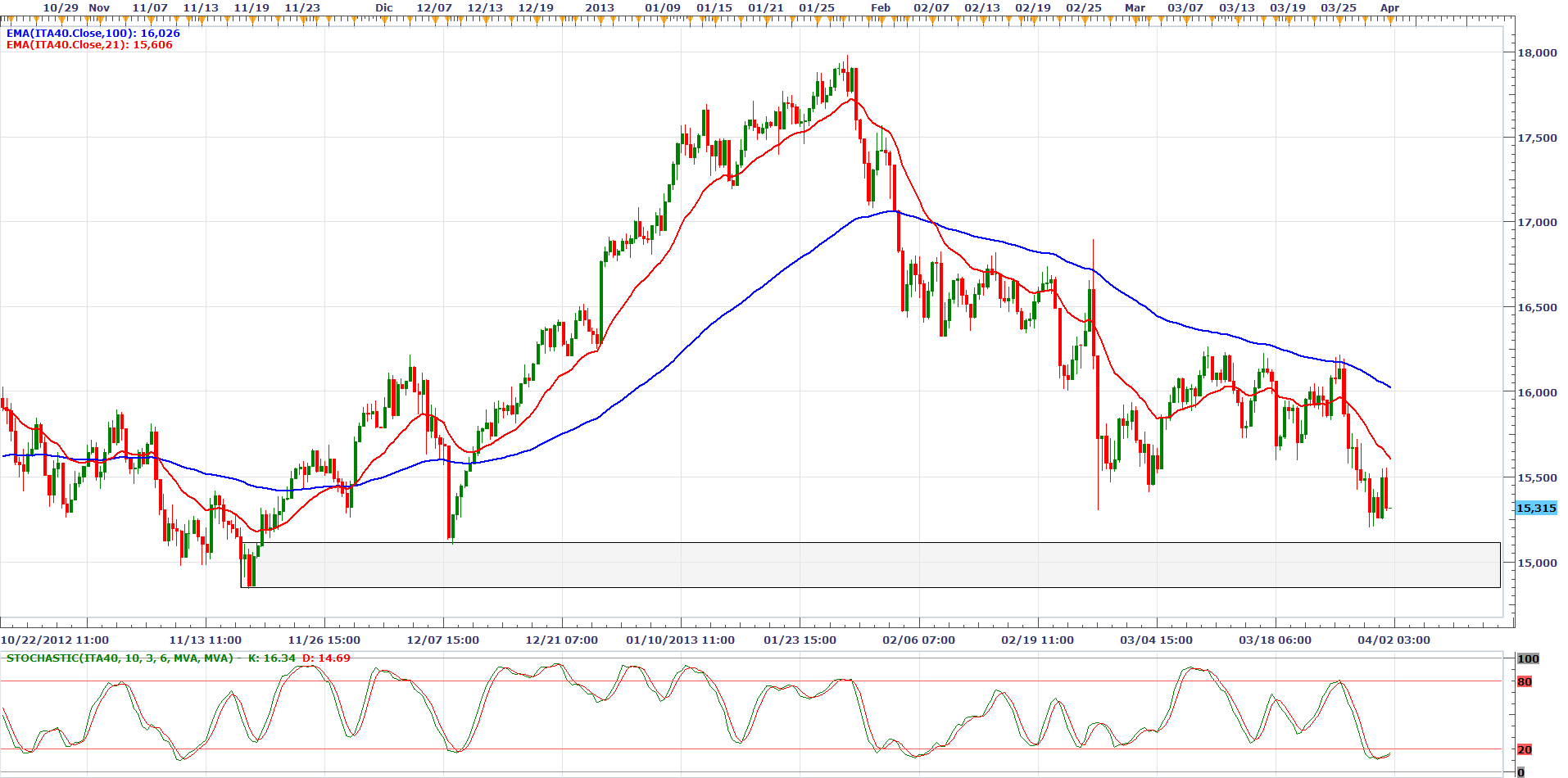Click the Mar month label on timeline
Screen dimensions: 1568x778
[1135, 7]
